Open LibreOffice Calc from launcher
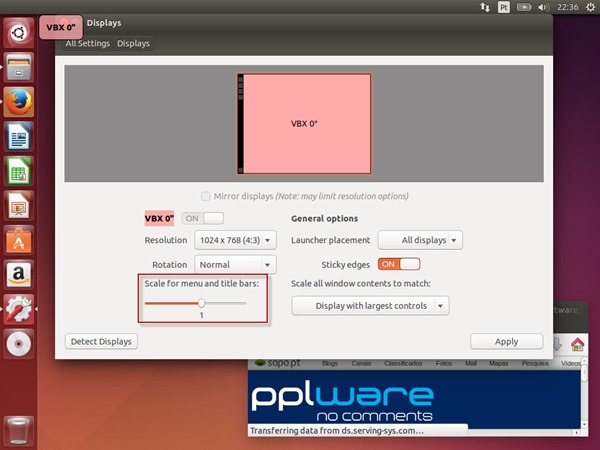 click(18, 171)
